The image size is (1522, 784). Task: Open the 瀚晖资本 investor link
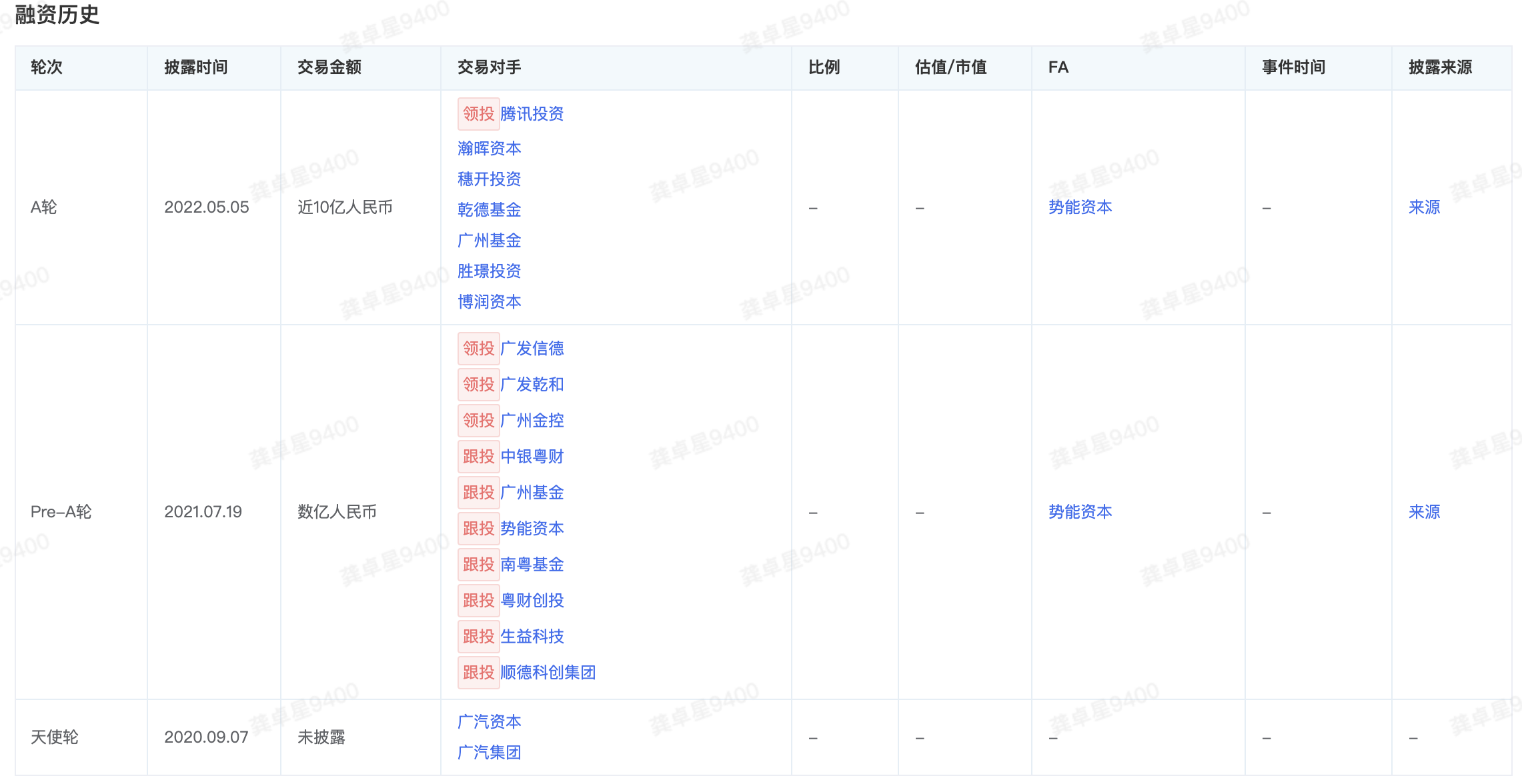489,148
